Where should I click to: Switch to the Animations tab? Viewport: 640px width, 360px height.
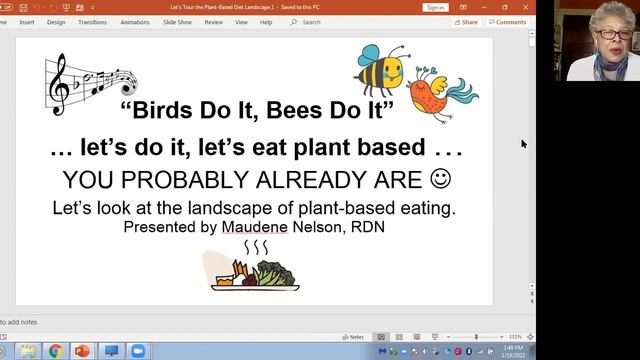tap(135, 22)
